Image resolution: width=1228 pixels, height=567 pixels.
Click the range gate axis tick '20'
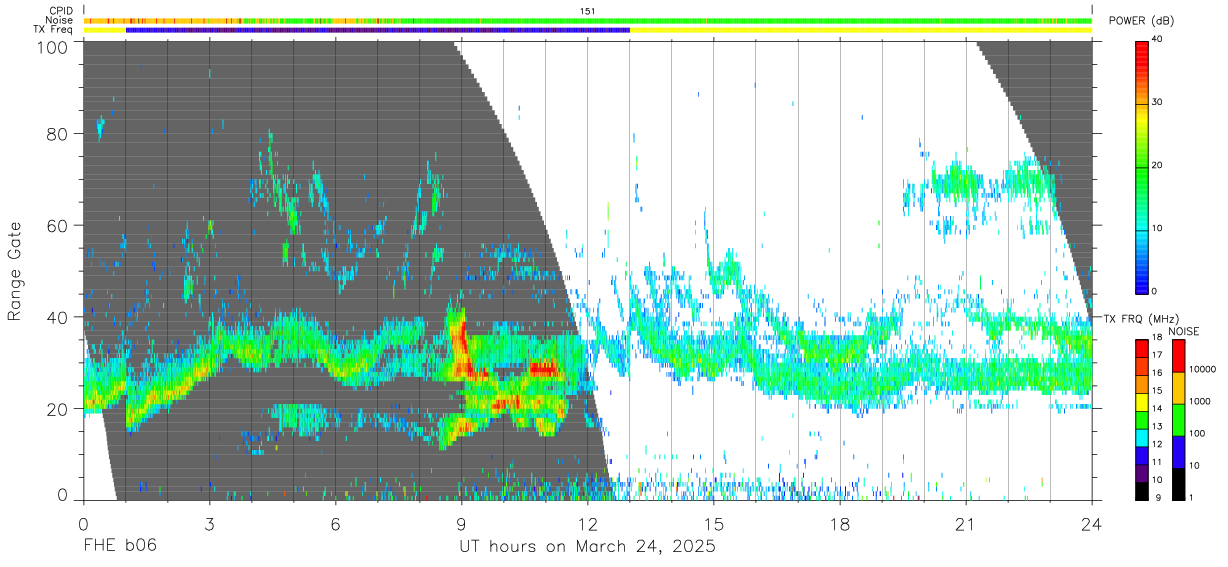(57, 410)
